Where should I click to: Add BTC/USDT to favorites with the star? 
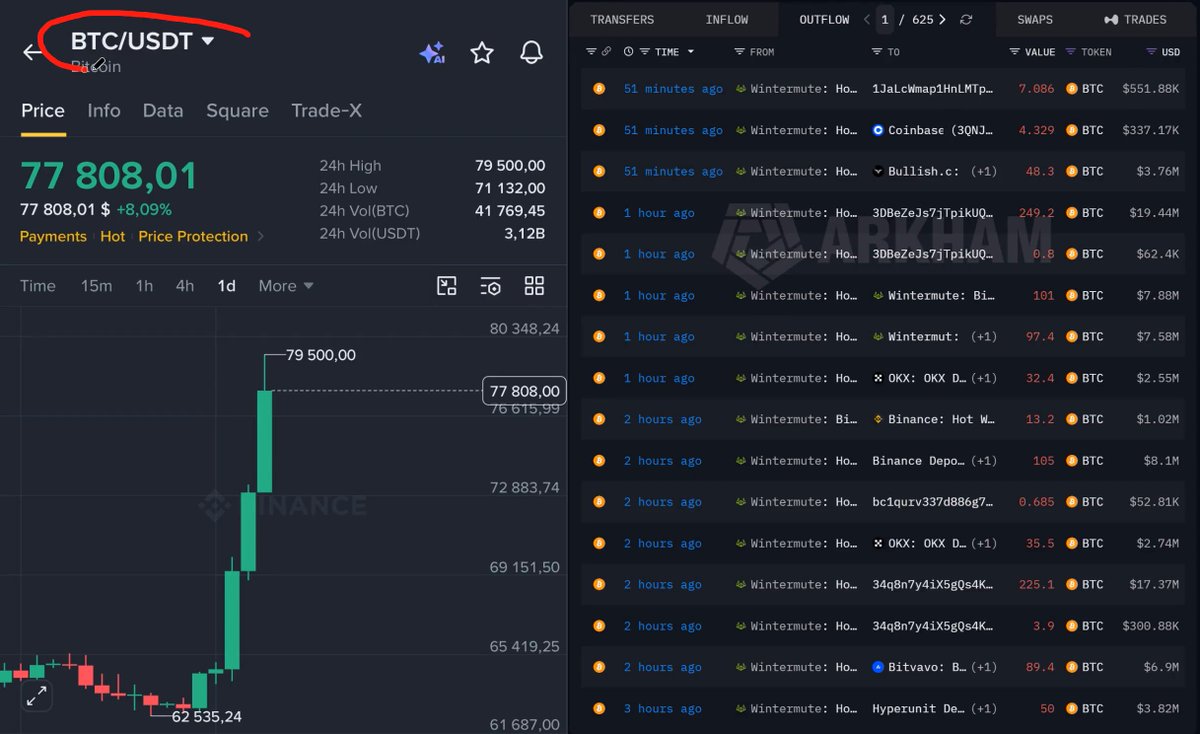pos(482,53)
